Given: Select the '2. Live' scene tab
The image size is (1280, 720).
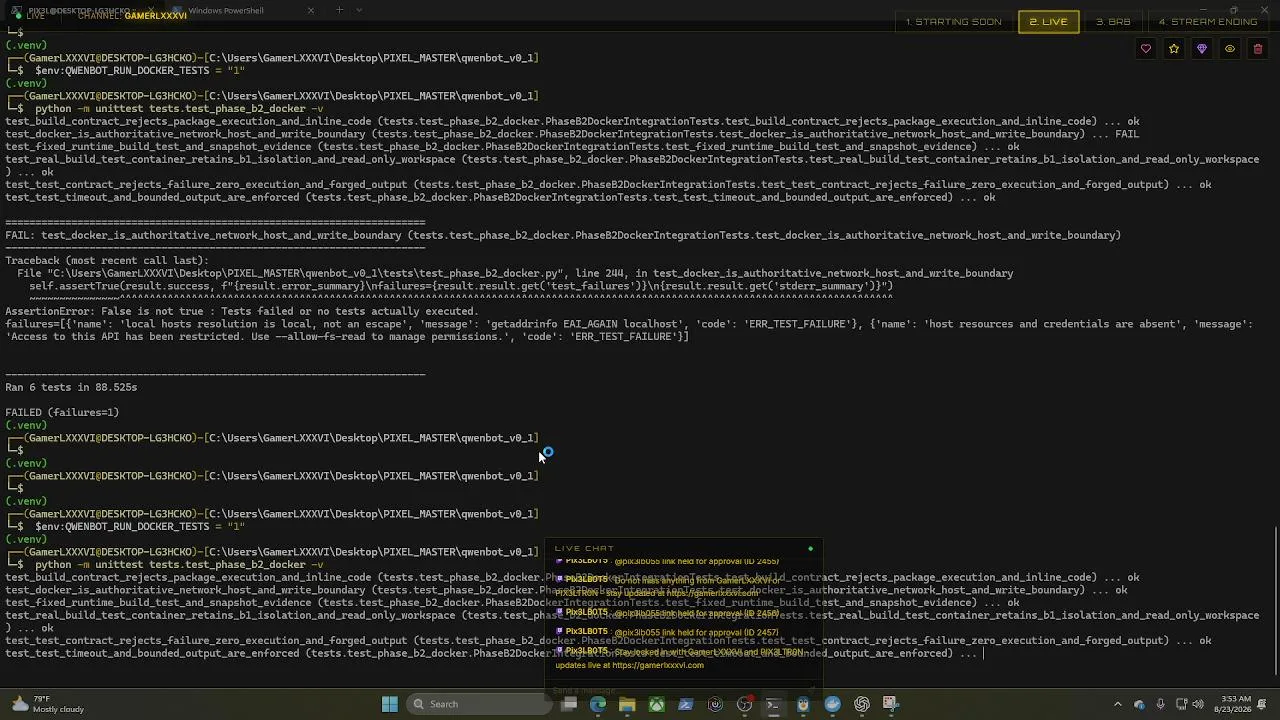Looking at the screenshot, I should (x=1048, y=22).
